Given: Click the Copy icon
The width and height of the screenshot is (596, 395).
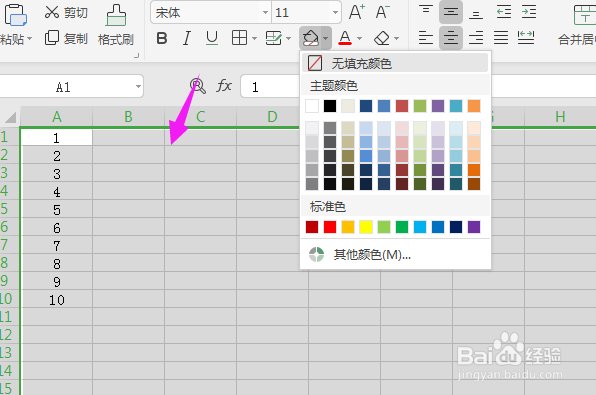Looking at the screenshot, I should coord(52,38).
